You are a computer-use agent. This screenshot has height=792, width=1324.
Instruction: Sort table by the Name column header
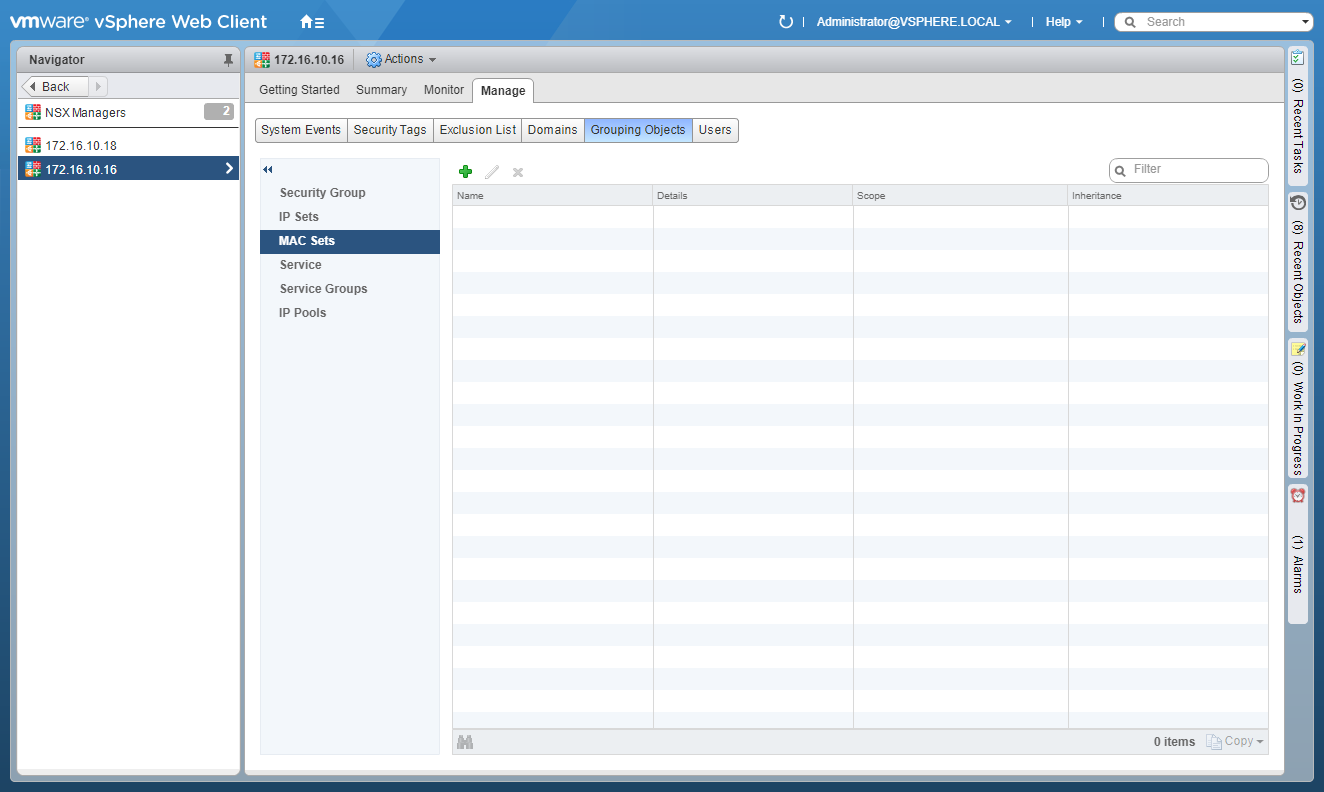point(552,196)
